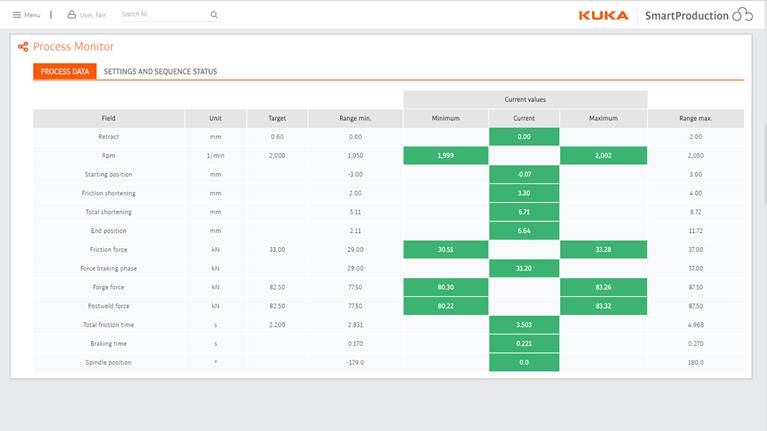This screenshot has width=767, height=431.
Task: Switch to Process Data tab
Action: click(x=65, y=72)
